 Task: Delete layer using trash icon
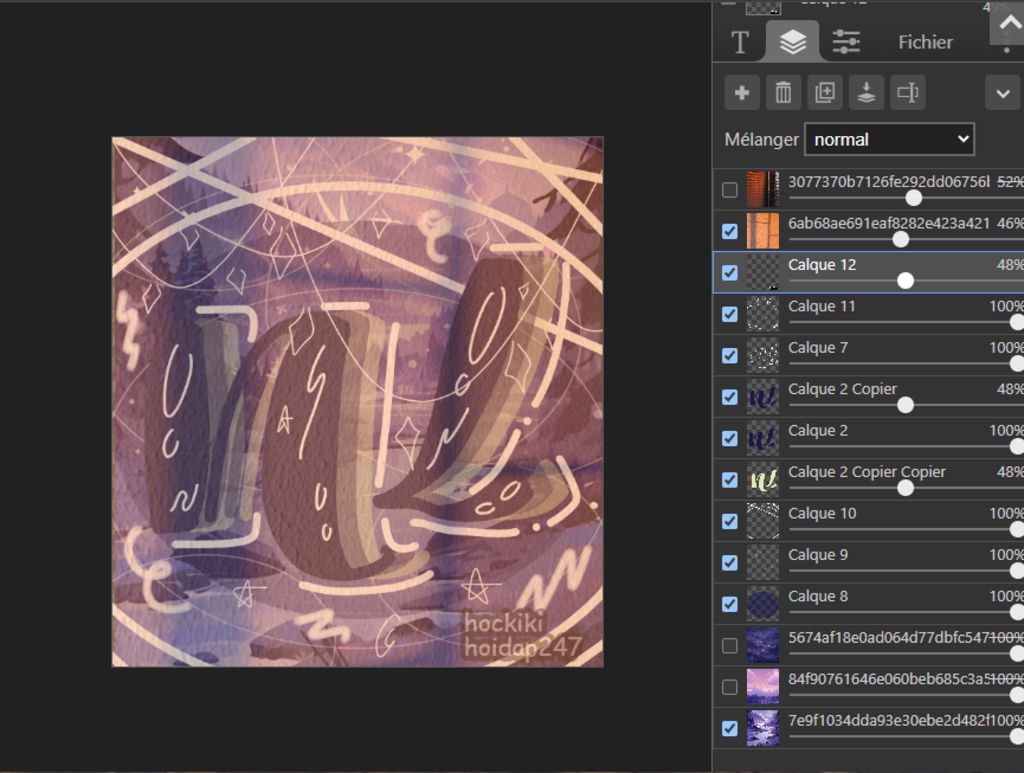[783, 93]
